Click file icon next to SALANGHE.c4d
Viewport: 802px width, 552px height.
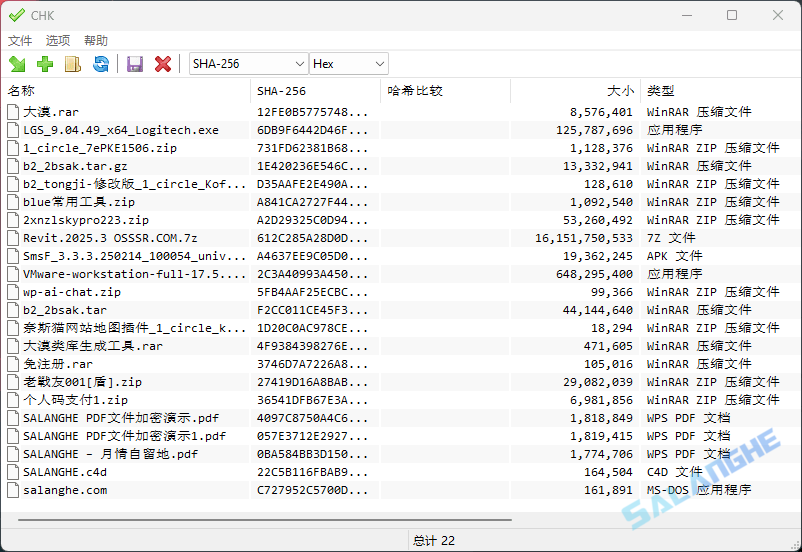(x=13, y=472)
